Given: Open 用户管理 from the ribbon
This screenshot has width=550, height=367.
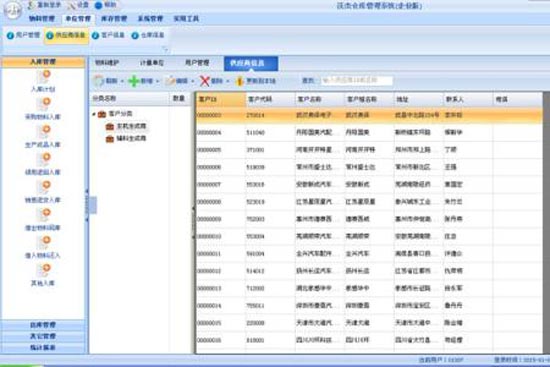Looking at the screenshot, I should pos(24,35).
